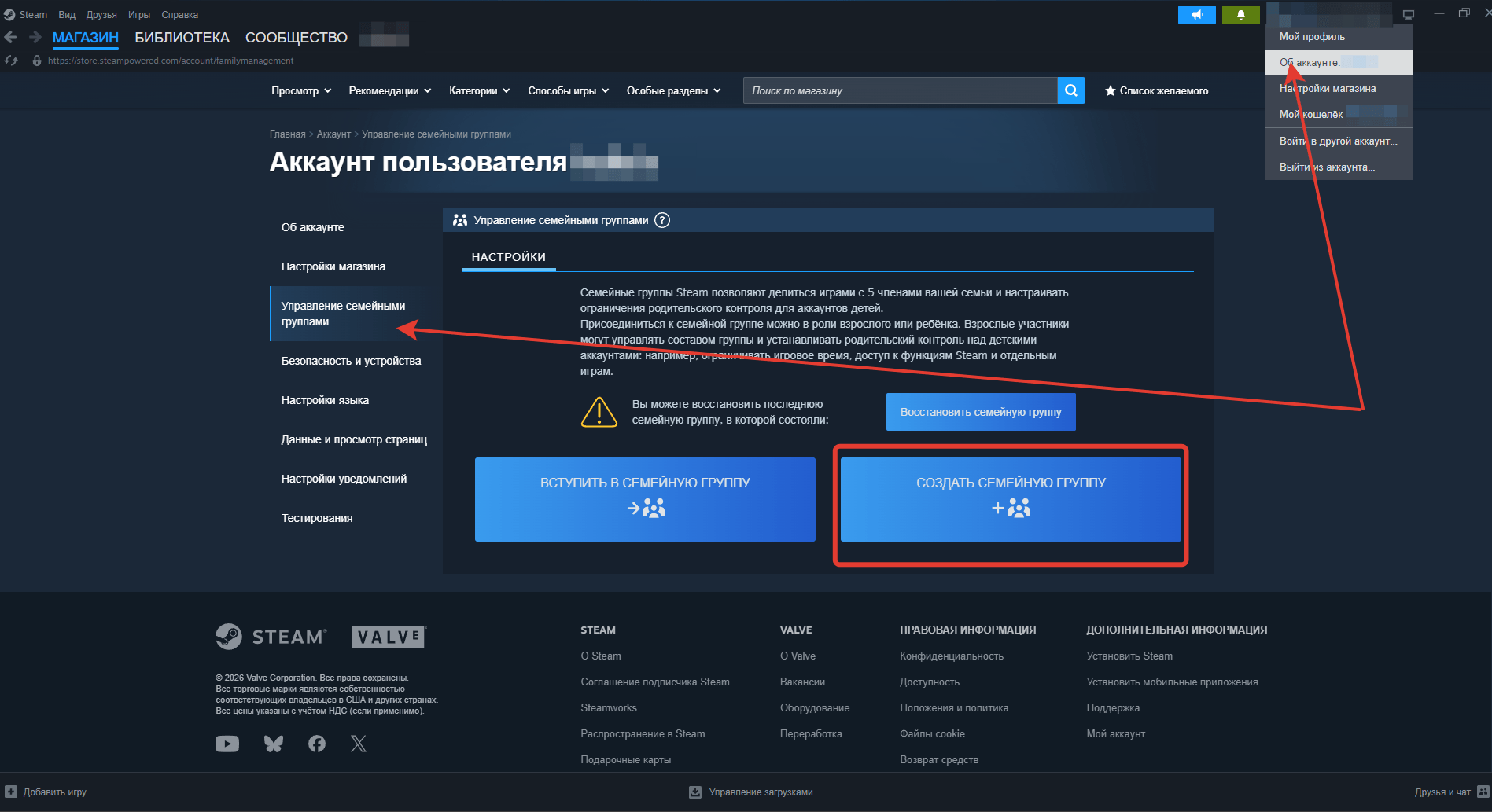Open the Игры menu
This screenshot has width=1492, height=812.
139,15
